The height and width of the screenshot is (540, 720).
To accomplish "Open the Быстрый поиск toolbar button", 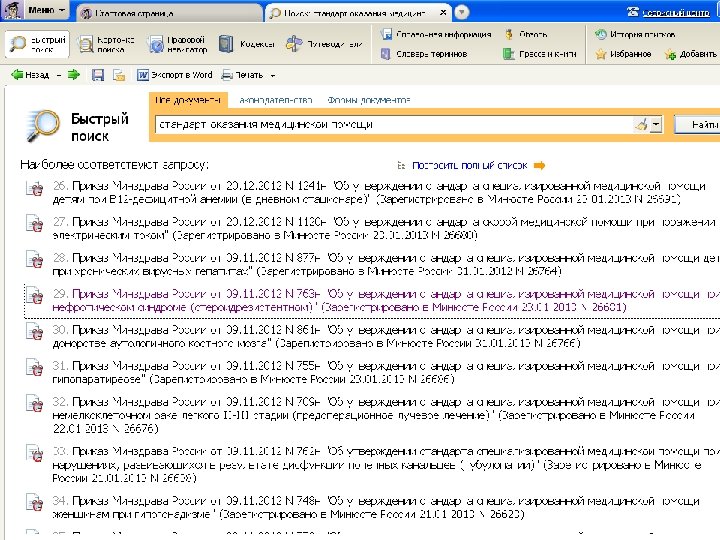I will point(38,44).
